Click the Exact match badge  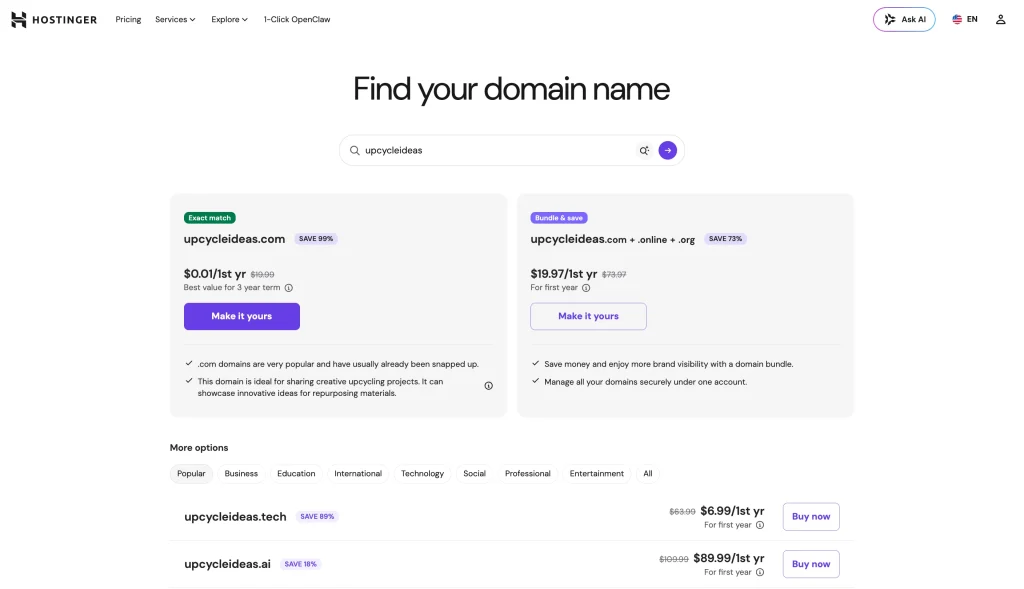click(x=210, y=218)
